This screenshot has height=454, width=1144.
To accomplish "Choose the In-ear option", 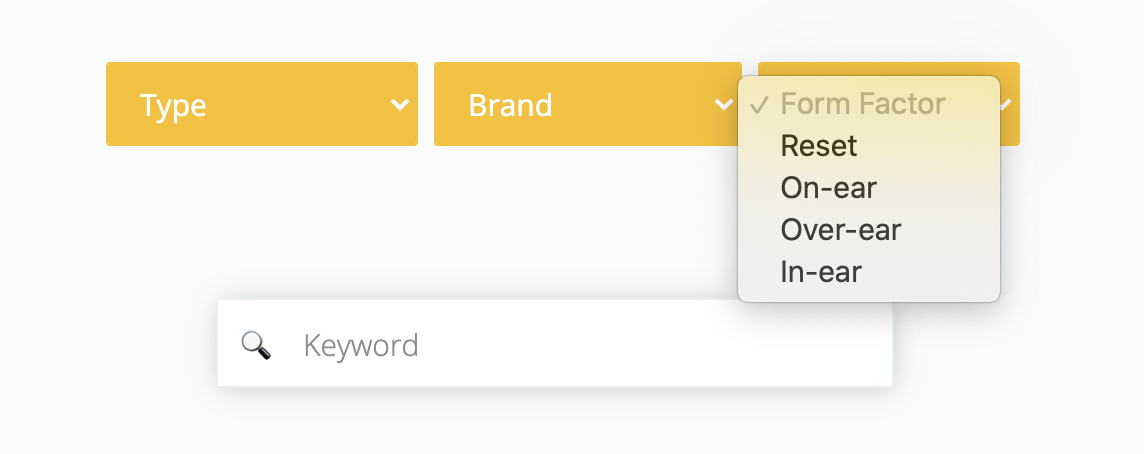I will (x=821, y=272).
